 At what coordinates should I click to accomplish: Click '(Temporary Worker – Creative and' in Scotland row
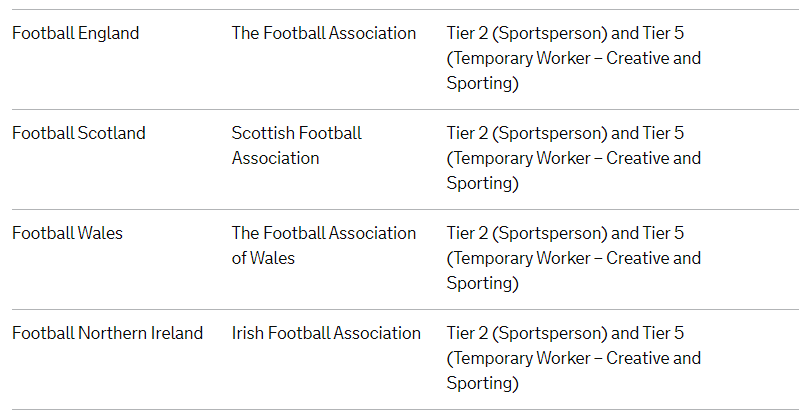[573, 158]
